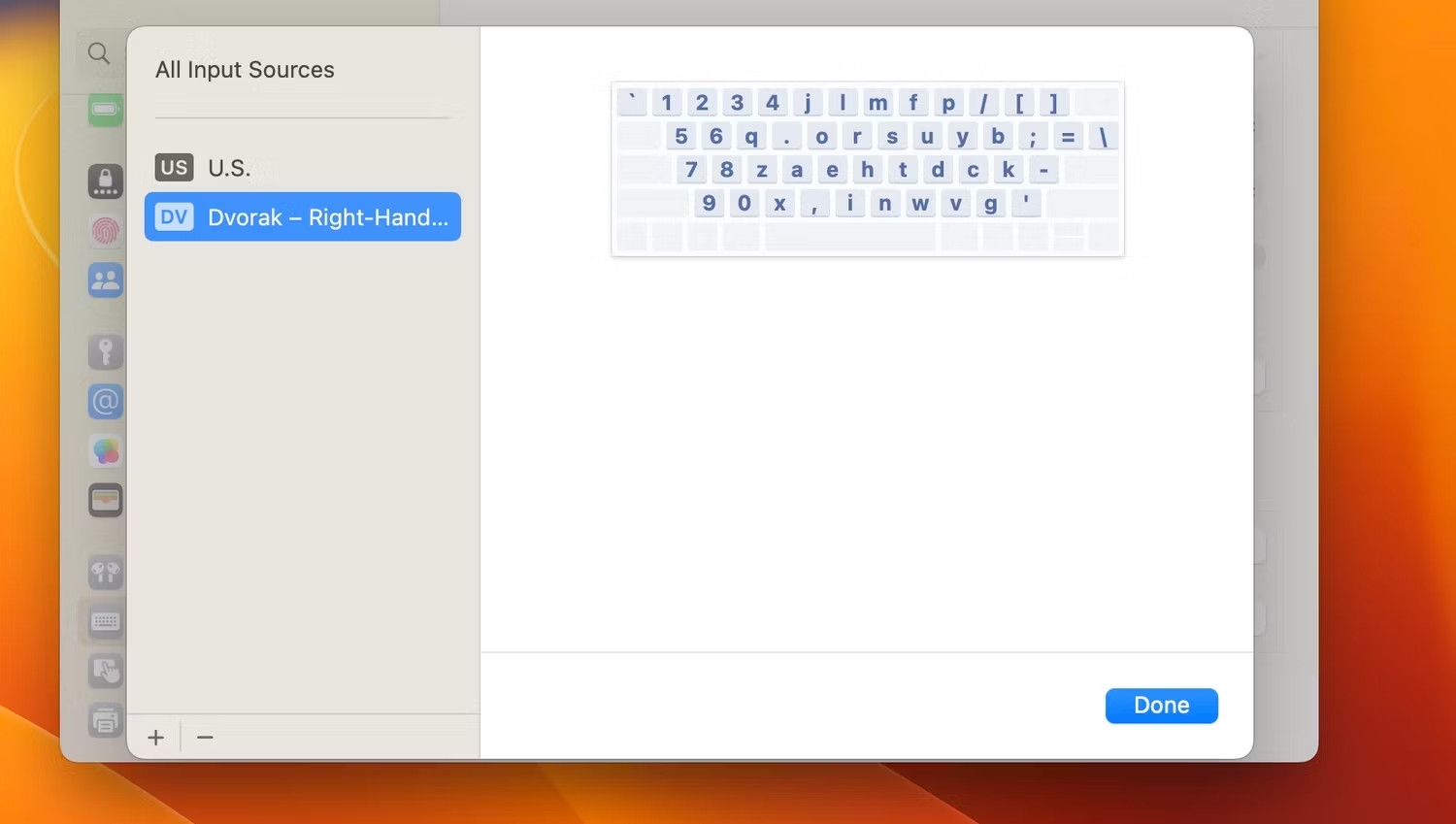Open Wallet & Apple Pay settings icon
1456x824 pixels.
point(106,501)
